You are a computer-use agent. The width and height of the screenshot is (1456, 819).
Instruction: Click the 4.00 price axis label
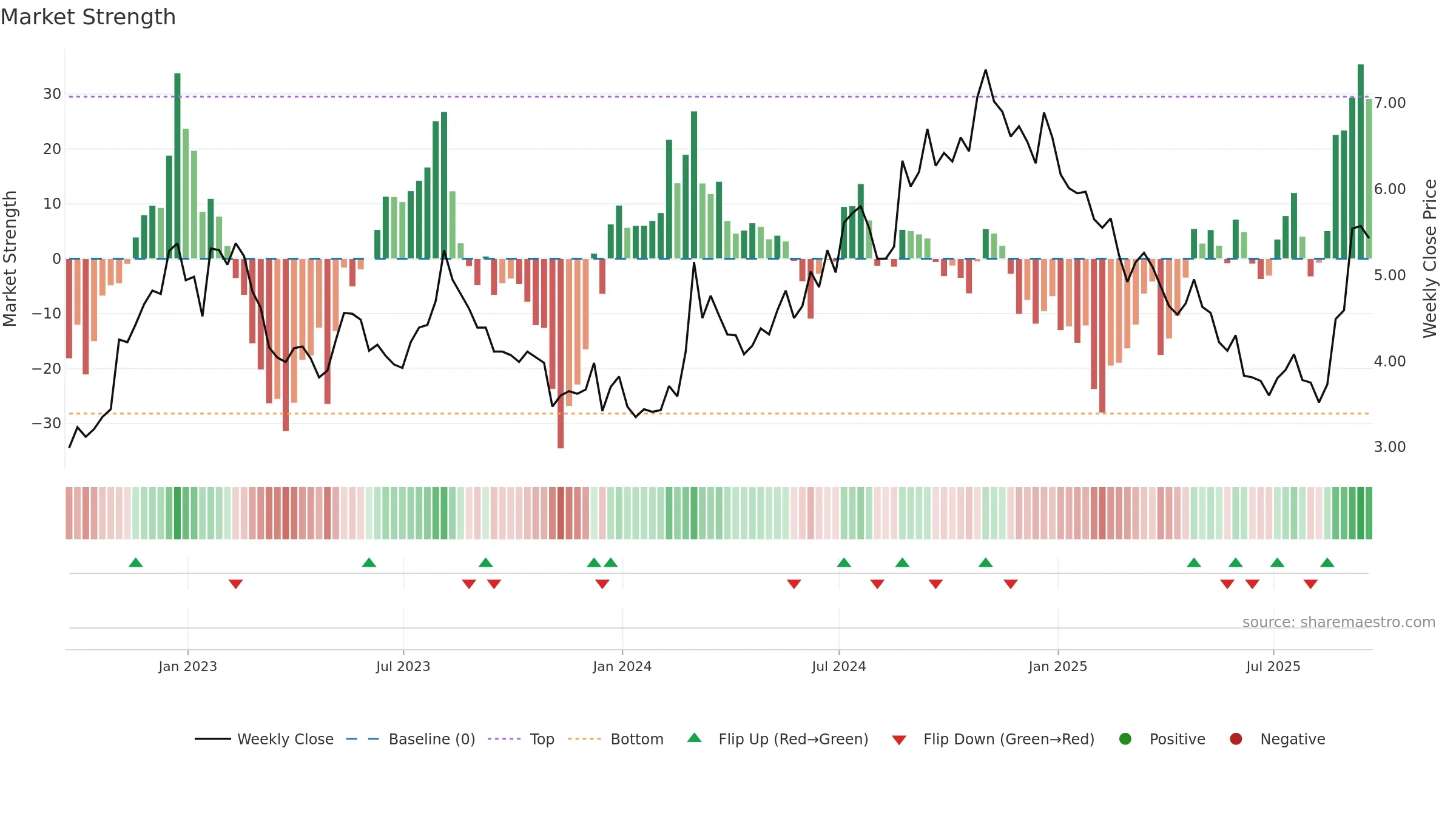pyautogui.click(x=1390, y=362)
